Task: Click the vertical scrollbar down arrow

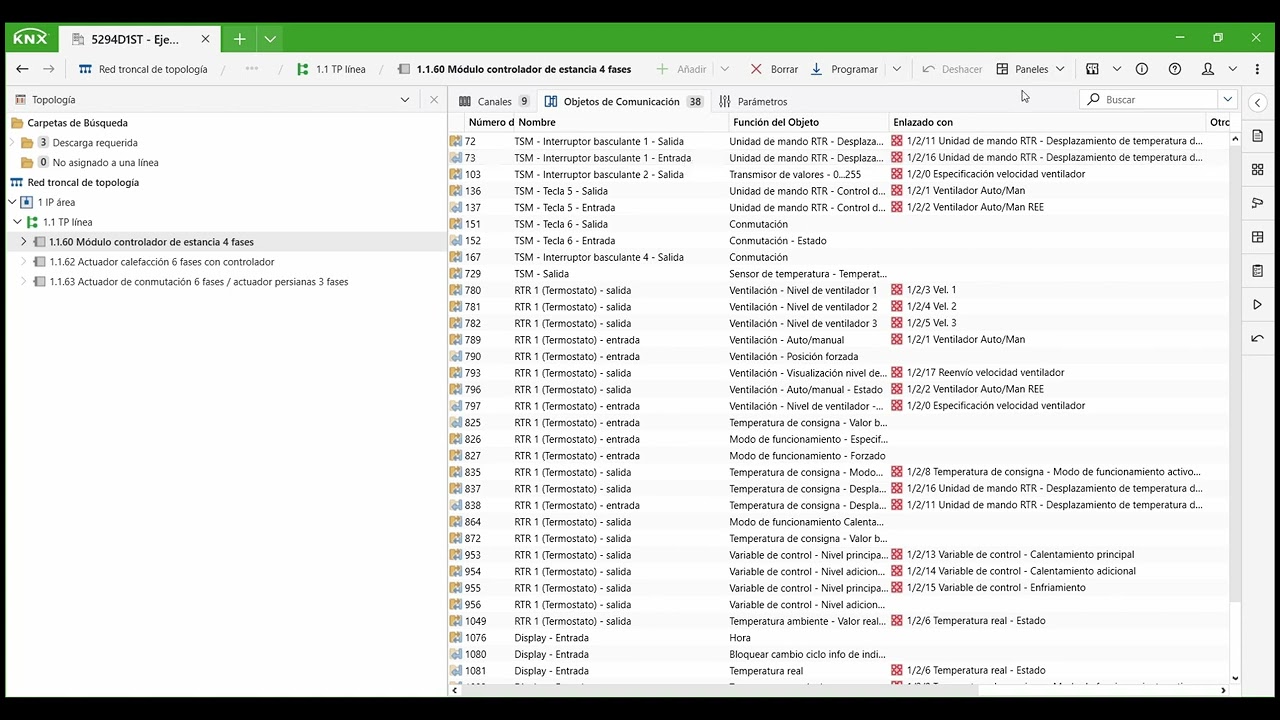Action: tap(1235, 678)
